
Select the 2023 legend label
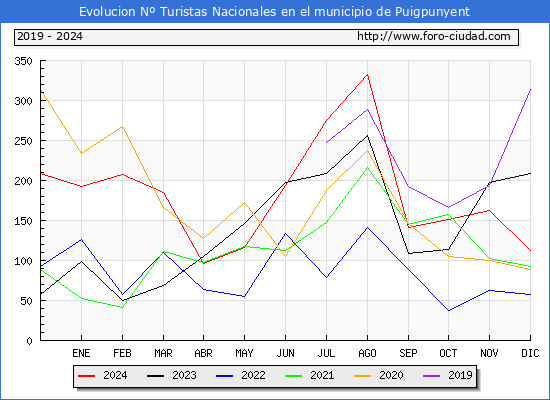[x=184, y=375]
